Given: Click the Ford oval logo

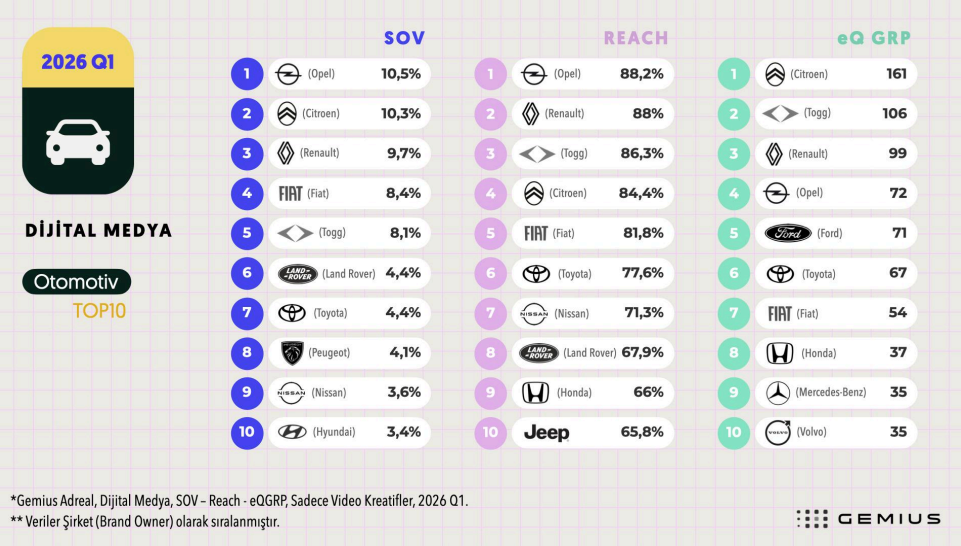Looking at the screenshot, I should click(788, 233).
